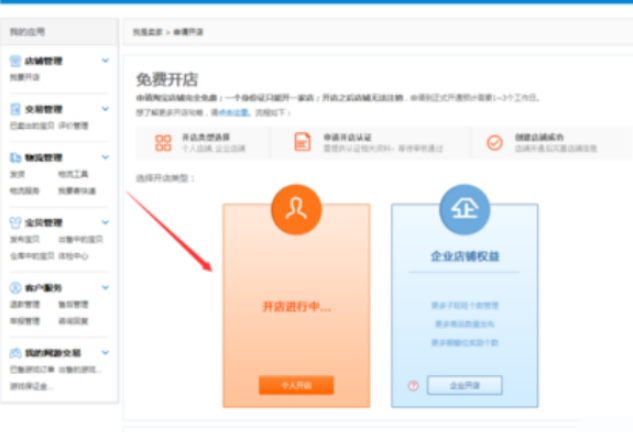The height and width of the screenshot is (432, 633).
Task: Collapse the 物流管理 section chevron
Action: pos(105,158)
